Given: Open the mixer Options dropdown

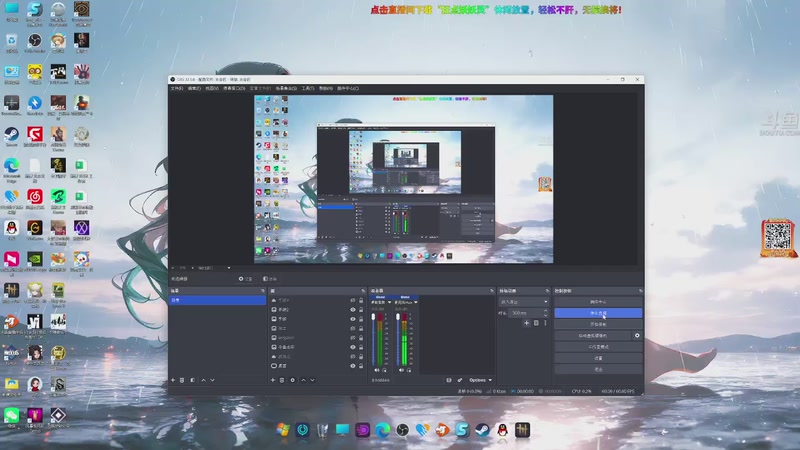Looking at the screenshot, I should [480, 380].
